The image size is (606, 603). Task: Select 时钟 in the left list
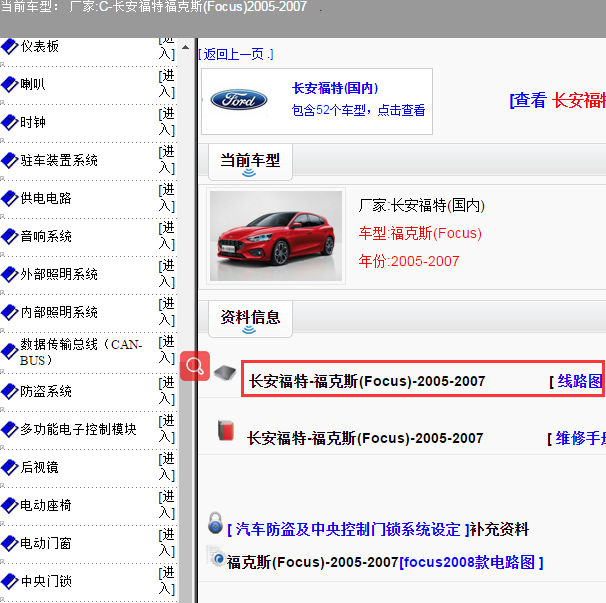click(x=33, y=122)
